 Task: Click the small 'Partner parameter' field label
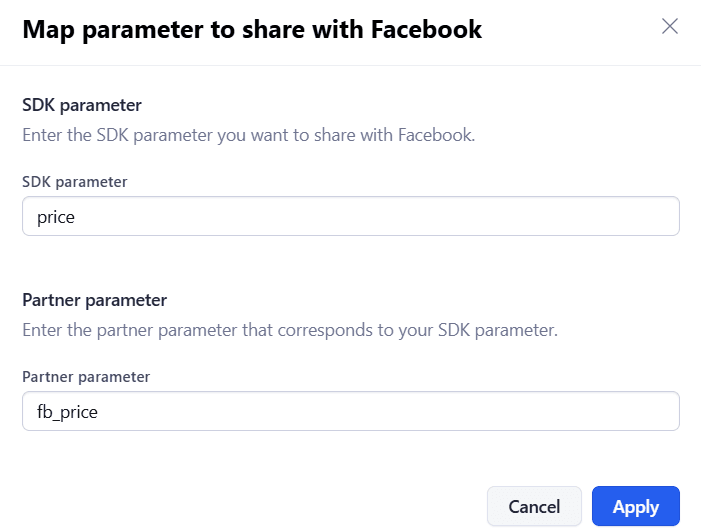pyautogui.click(x=86, y=377)
